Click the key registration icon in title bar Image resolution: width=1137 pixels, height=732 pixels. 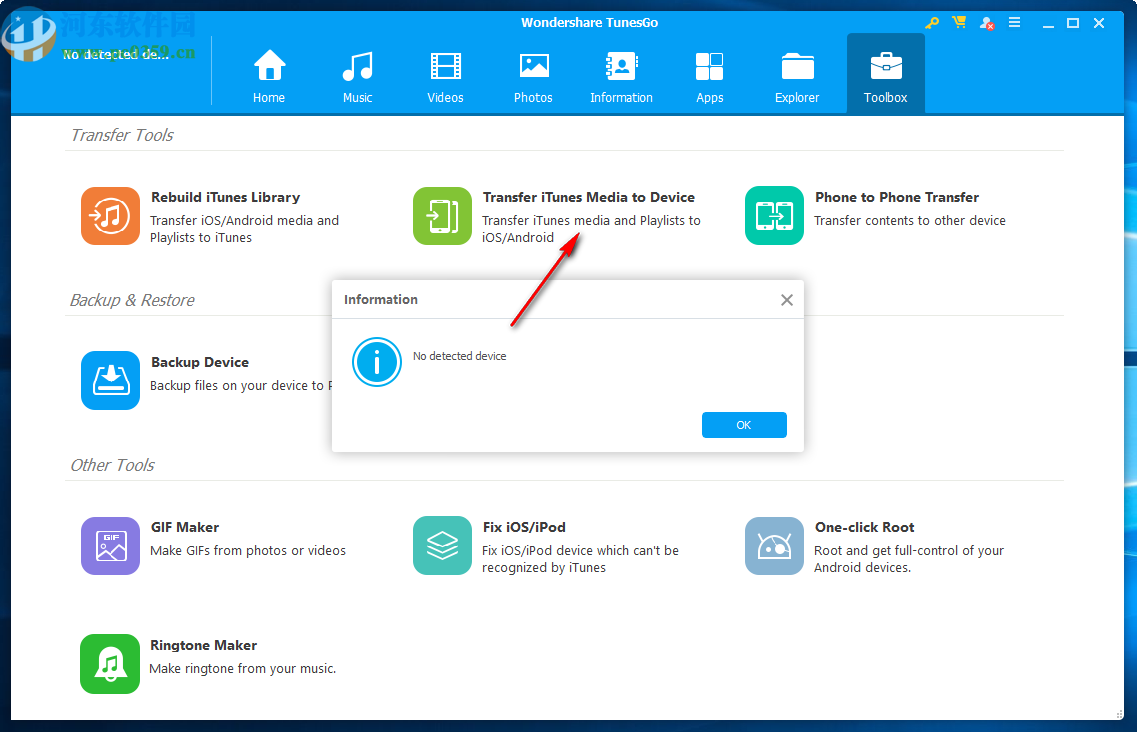click(932, 23)
